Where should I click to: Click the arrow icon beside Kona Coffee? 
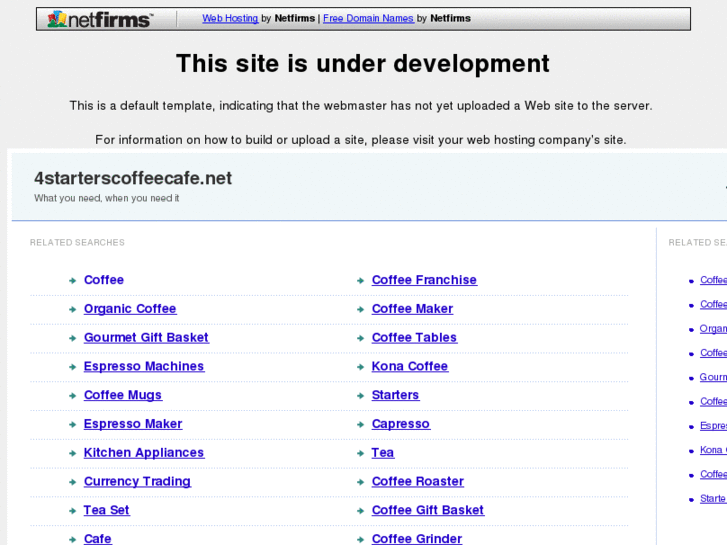point(360,367)
